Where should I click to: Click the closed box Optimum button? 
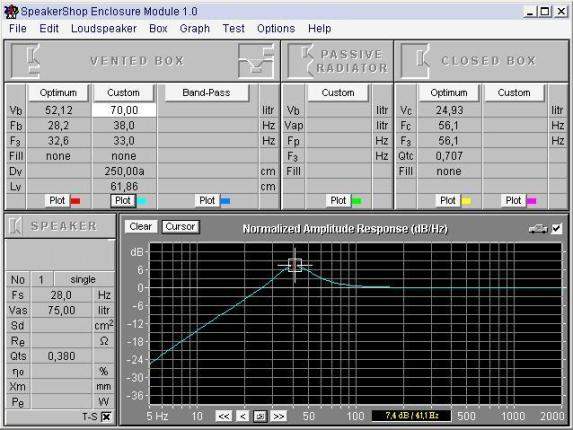449,93
